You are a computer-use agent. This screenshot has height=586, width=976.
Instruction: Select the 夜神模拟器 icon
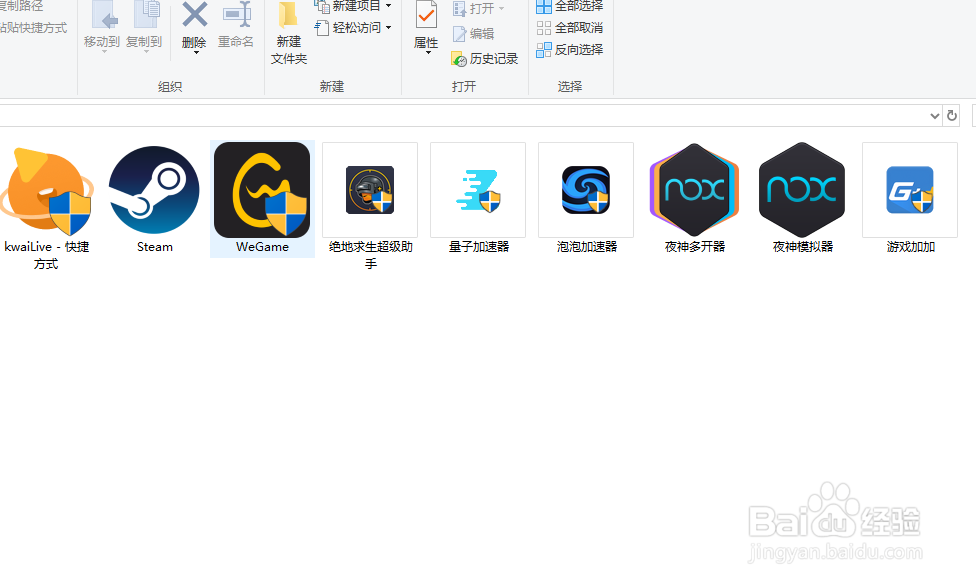[x=802, y=190]
